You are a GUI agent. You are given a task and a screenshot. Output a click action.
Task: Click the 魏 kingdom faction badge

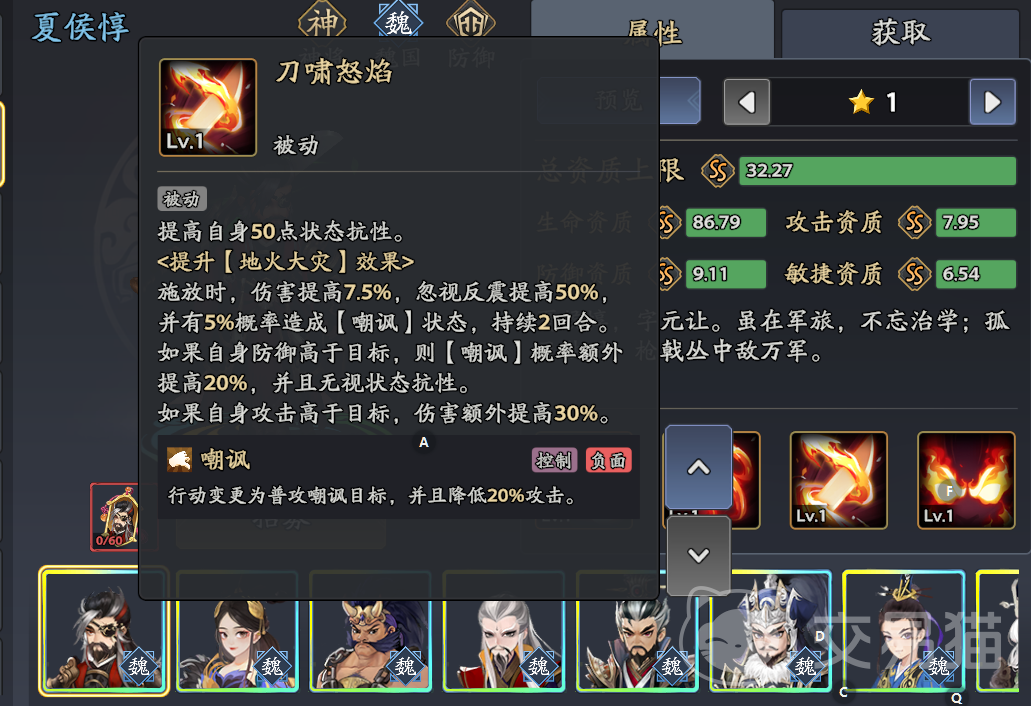pos(398,22)
